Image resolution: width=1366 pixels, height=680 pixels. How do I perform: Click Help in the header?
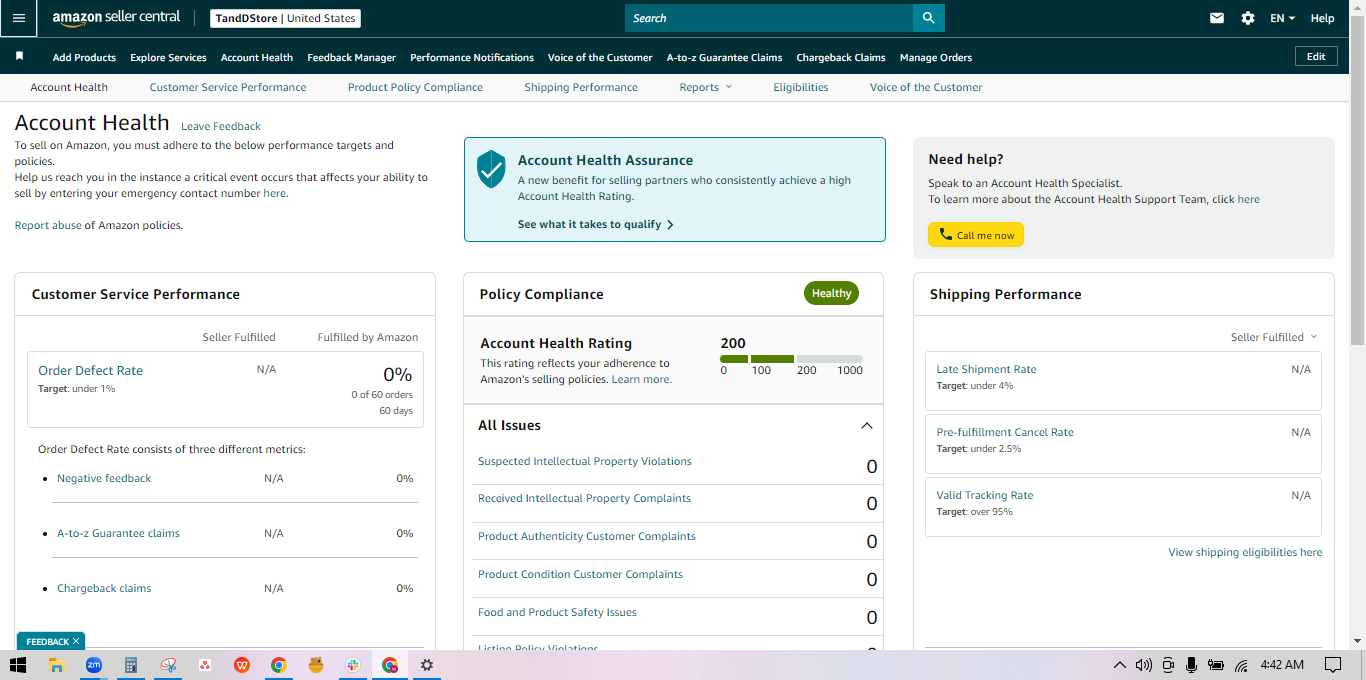click(1322, 18)
